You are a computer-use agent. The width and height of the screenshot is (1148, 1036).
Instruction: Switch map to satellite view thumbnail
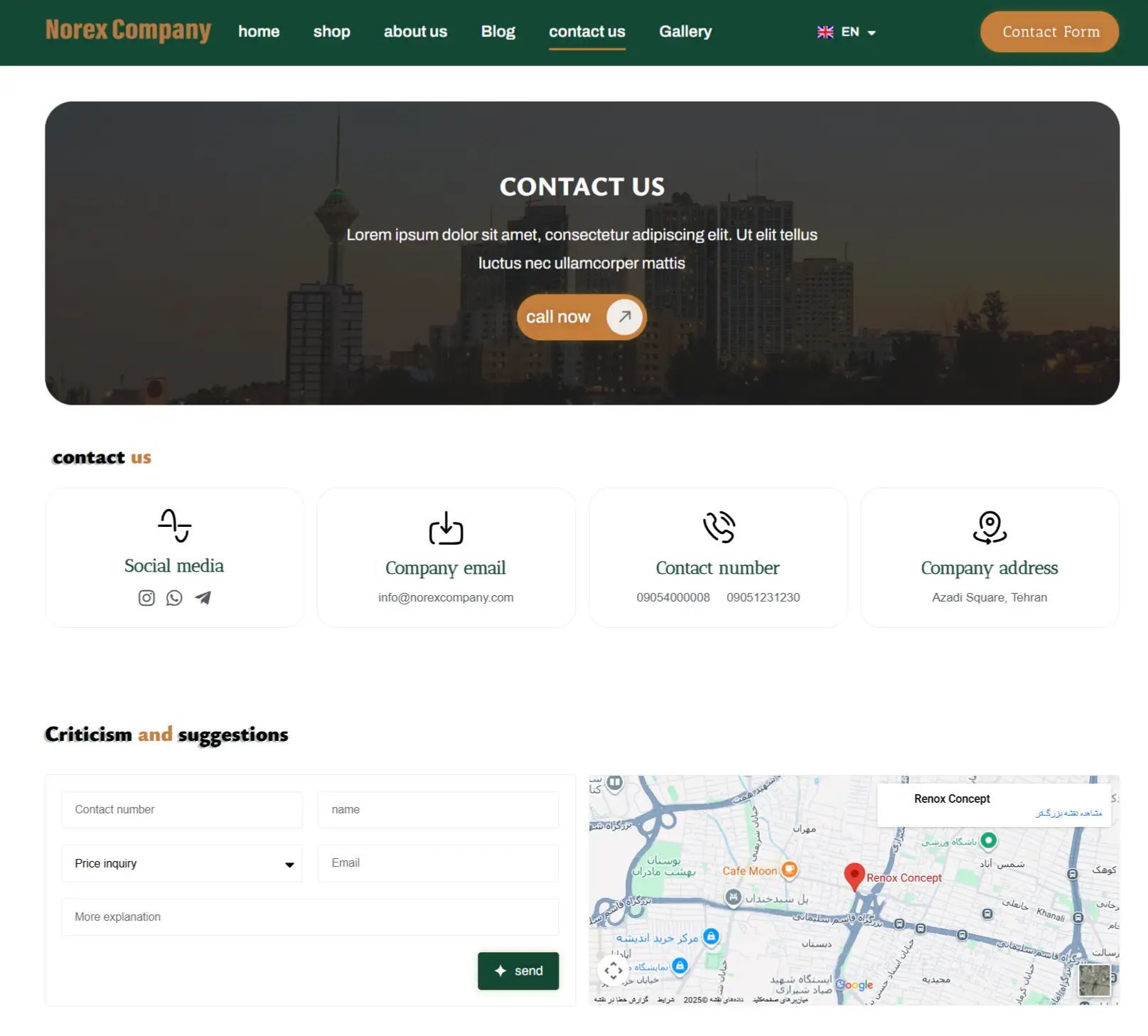tap(1094, 981)
